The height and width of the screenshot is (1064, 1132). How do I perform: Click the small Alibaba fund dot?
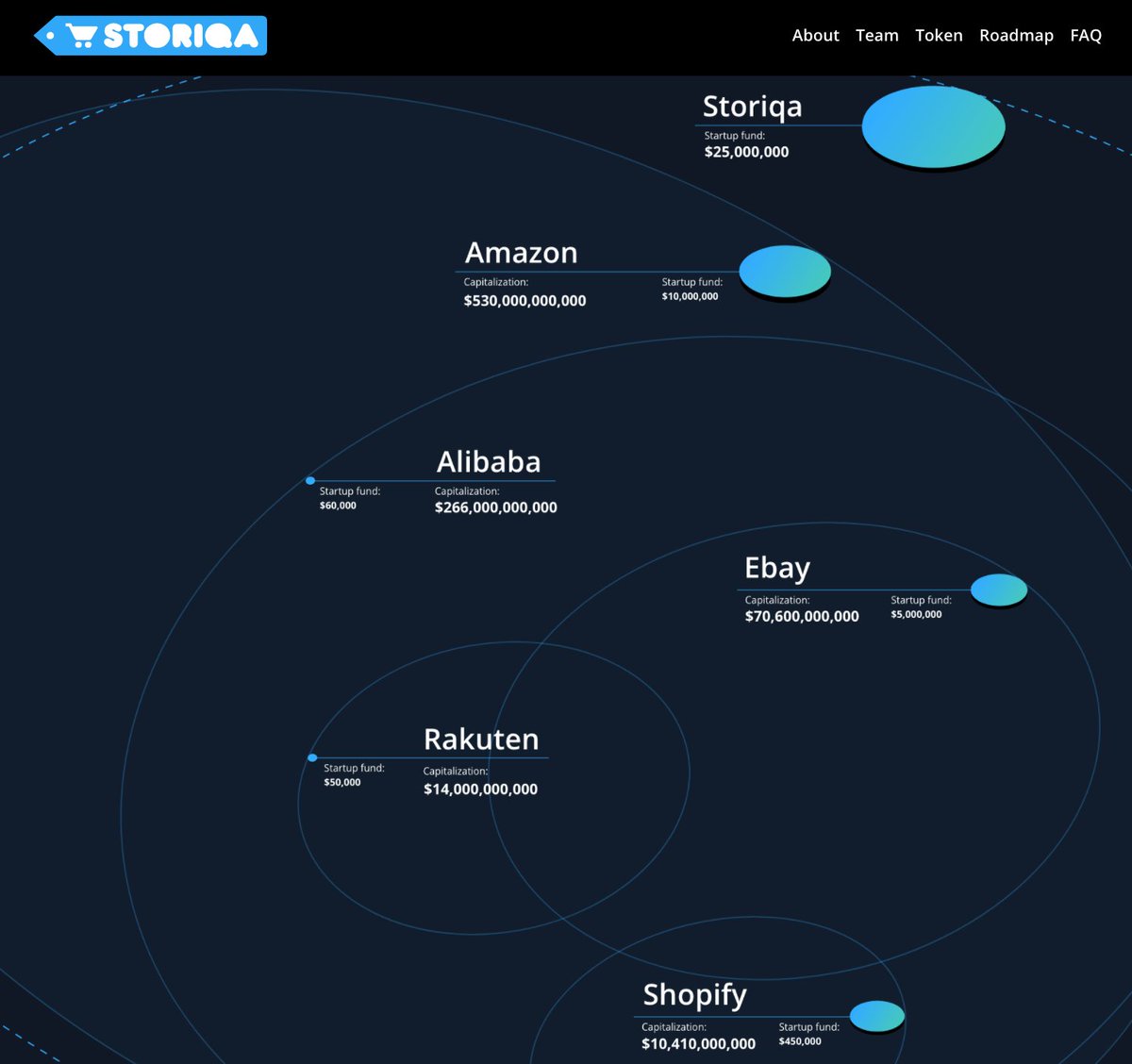pos(310,481)
